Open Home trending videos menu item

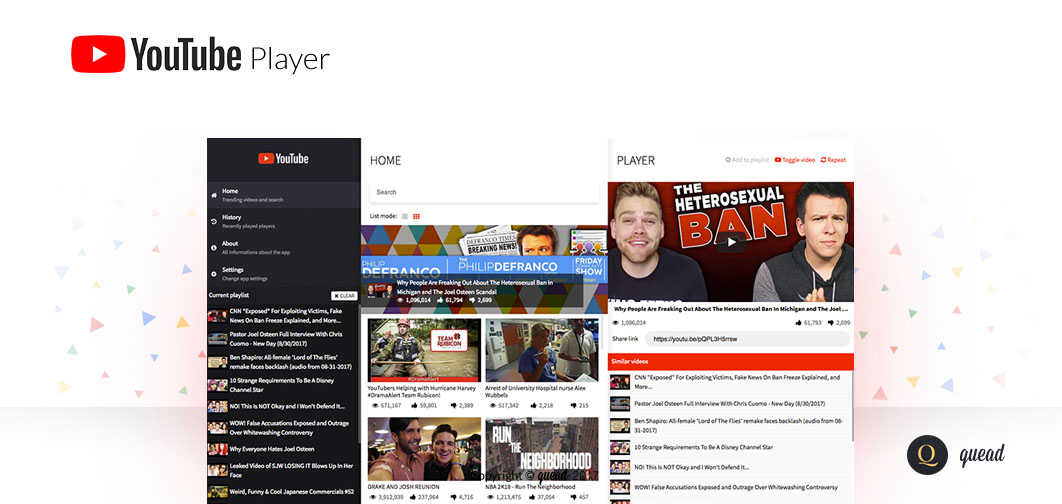tap(284, 195)
